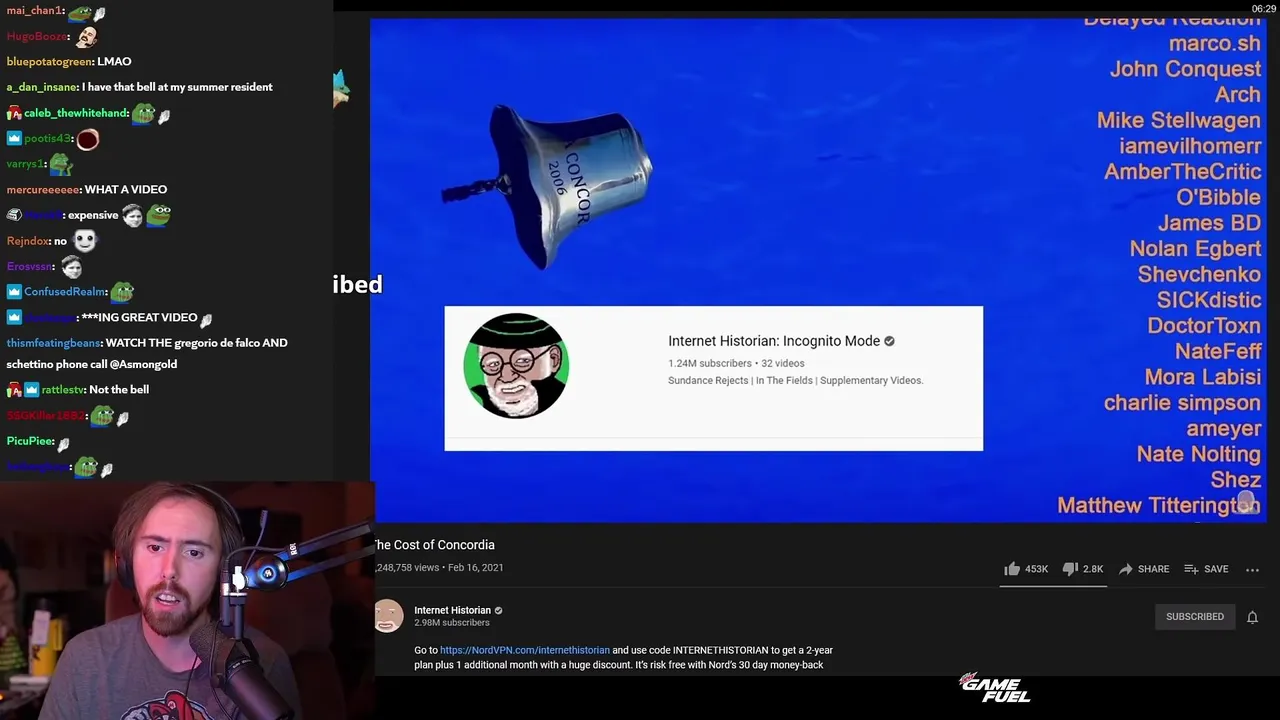This screenshot has height=720, width=1280.
Task: Click username caleb_thewhitehand in chat
Action: 76,114
